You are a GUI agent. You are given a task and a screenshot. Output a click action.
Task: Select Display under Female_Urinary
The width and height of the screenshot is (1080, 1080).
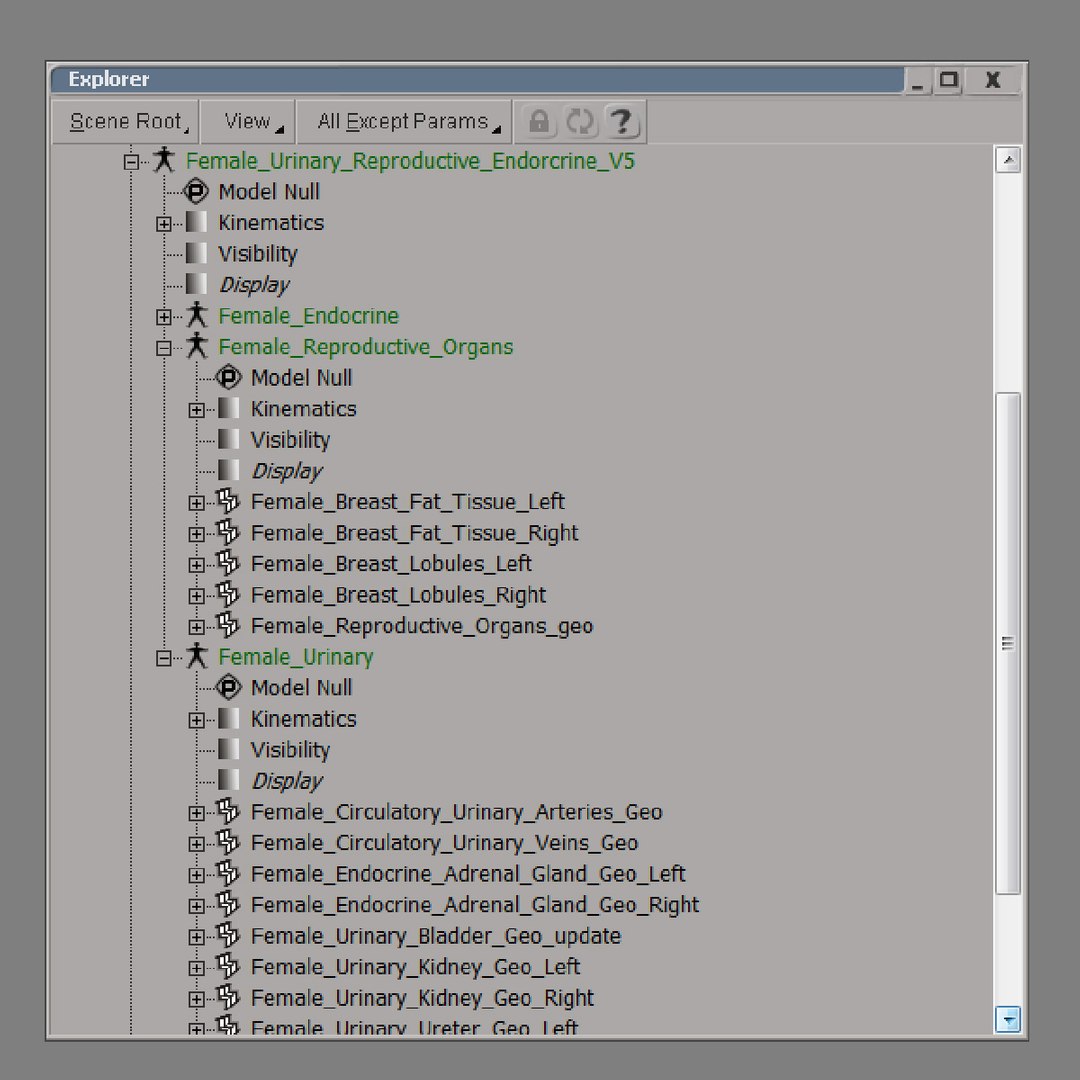pos(287,780)
